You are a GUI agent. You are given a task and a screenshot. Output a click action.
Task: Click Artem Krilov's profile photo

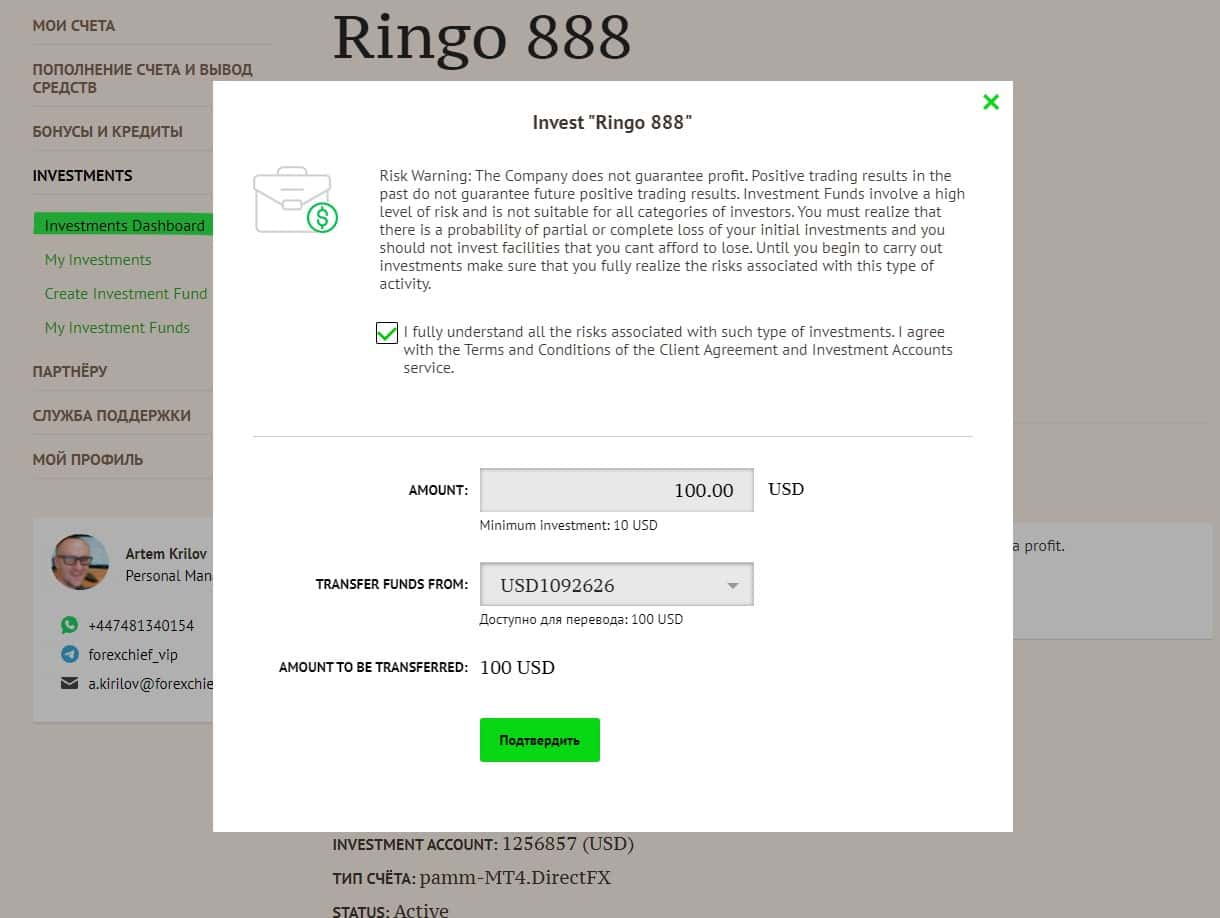click(80, 562)
